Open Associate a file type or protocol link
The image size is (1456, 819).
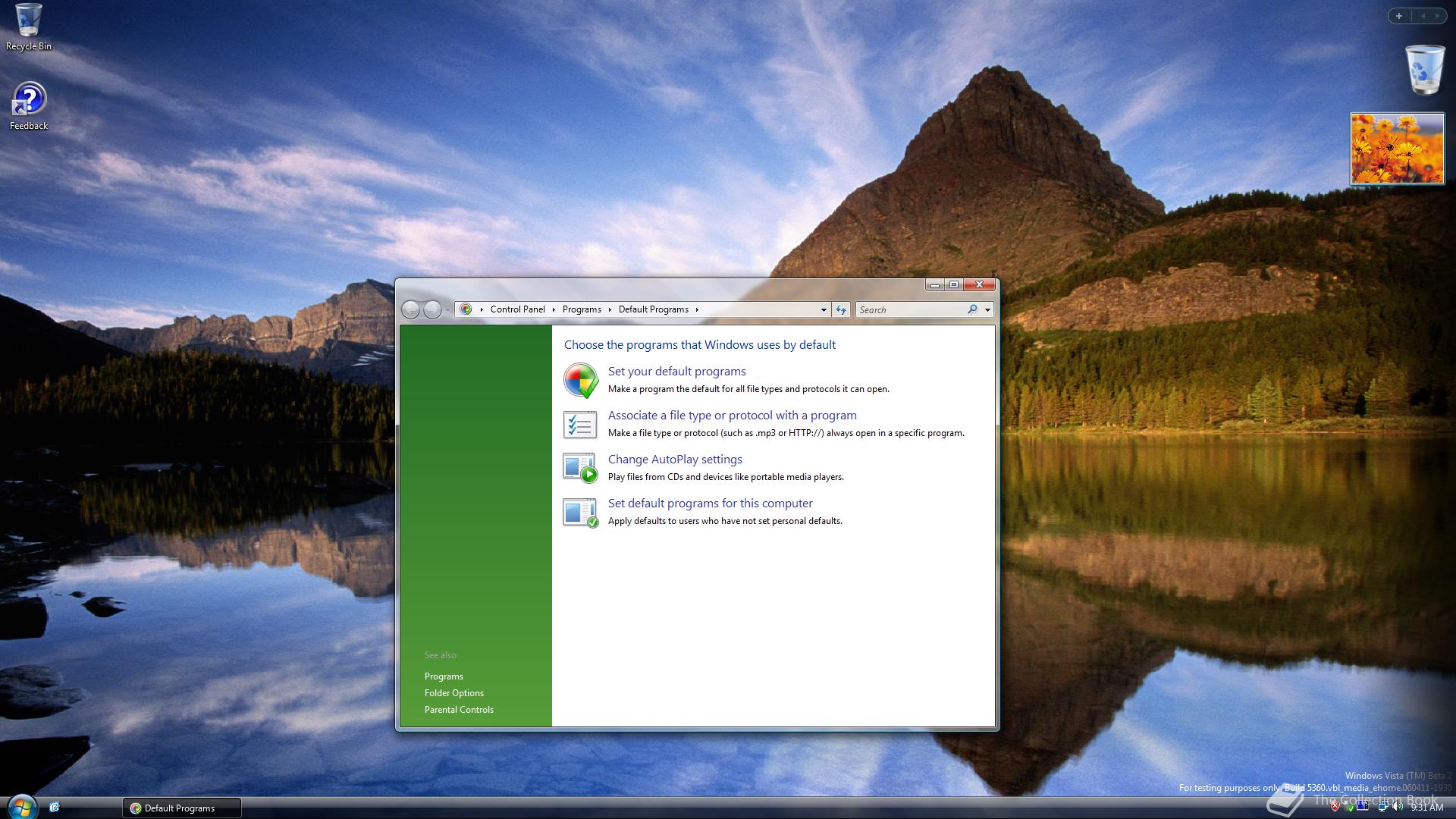732,416
